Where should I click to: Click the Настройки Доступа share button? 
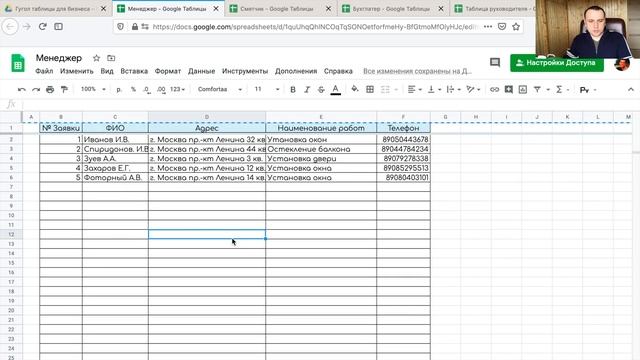[x=557, y=63]
